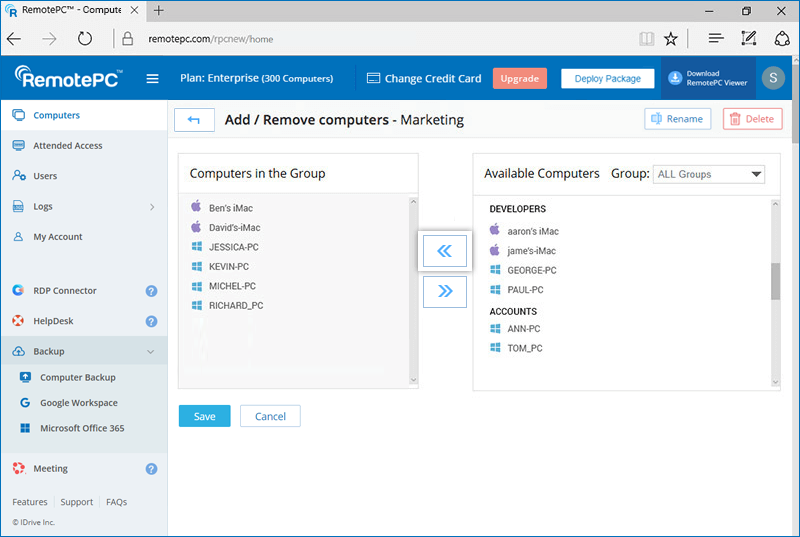Open the user profile avatar S
800x537 pixels.
point(772,78)
